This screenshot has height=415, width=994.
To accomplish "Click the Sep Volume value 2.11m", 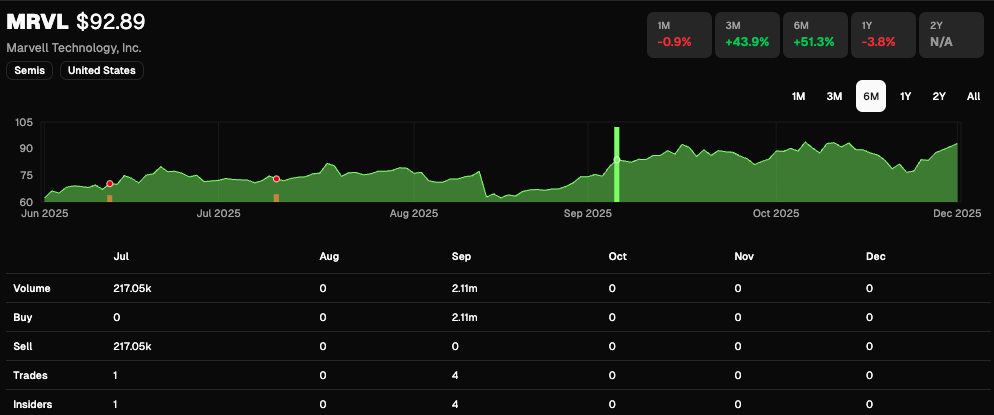I will pyautogui.click(x=465, y=288).
